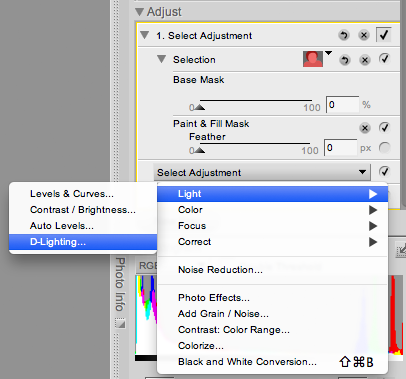The width and height of the screenshot is (406, 379).
Task: Open the Select Adjustment dropdown
Action: [262, 172]
